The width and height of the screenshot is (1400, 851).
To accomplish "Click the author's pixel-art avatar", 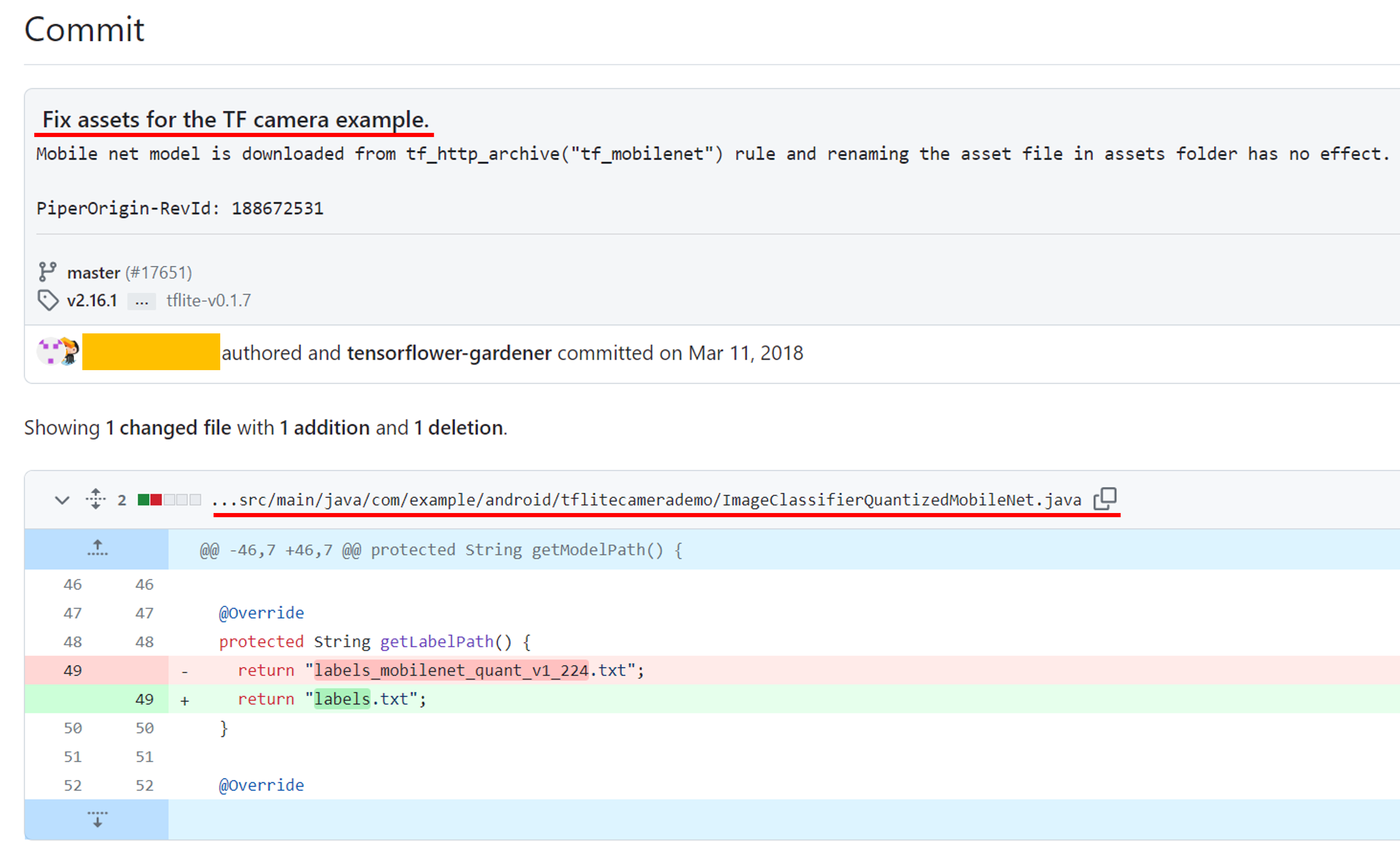I will click(x=49, y=352).
